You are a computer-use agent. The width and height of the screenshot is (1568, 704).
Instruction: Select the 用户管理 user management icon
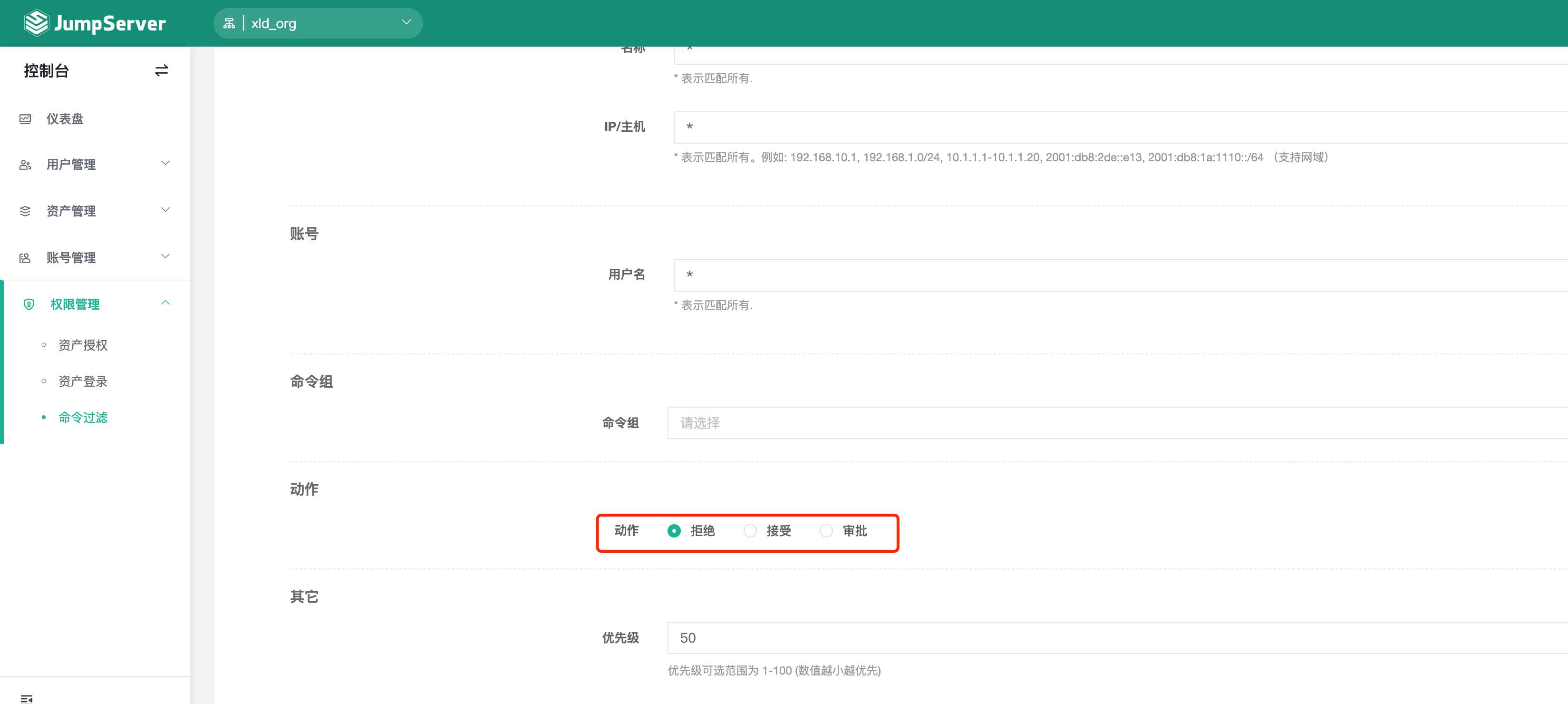pos(25,164)
